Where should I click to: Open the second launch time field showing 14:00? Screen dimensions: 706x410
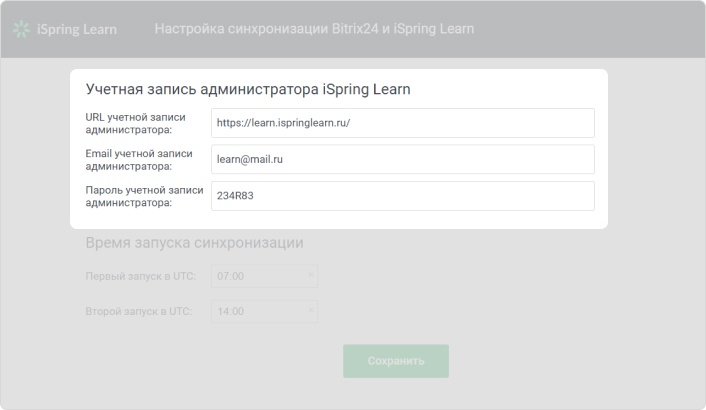click(x=264, y=311)
